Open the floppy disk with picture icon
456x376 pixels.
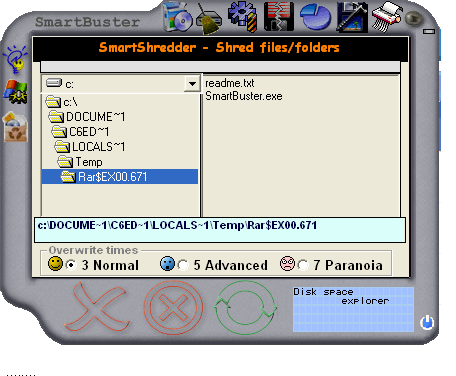(352, 17)
